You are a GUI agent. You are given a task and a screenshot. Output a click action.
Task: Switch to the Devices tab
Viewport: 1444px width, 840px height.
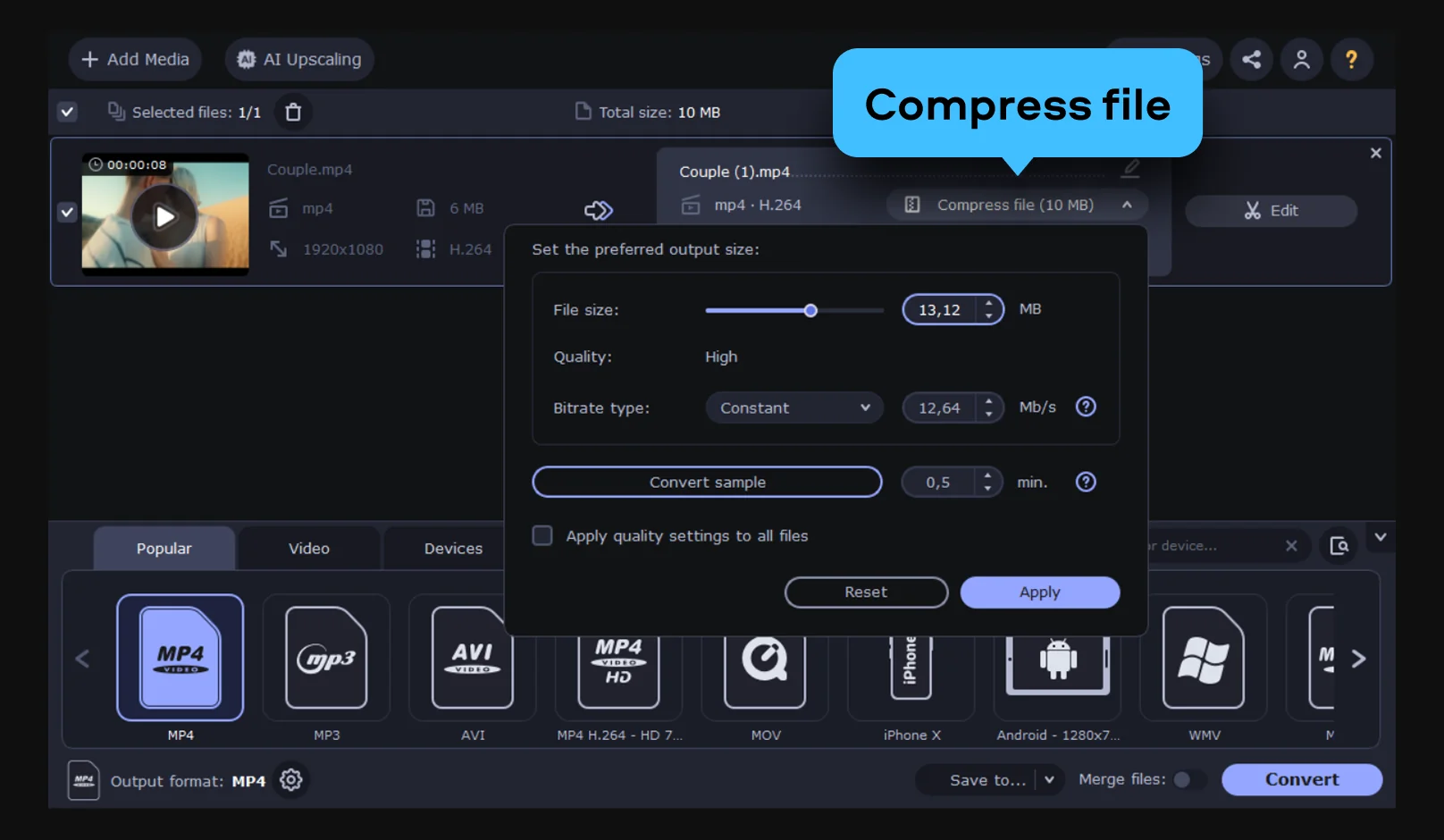453,549
